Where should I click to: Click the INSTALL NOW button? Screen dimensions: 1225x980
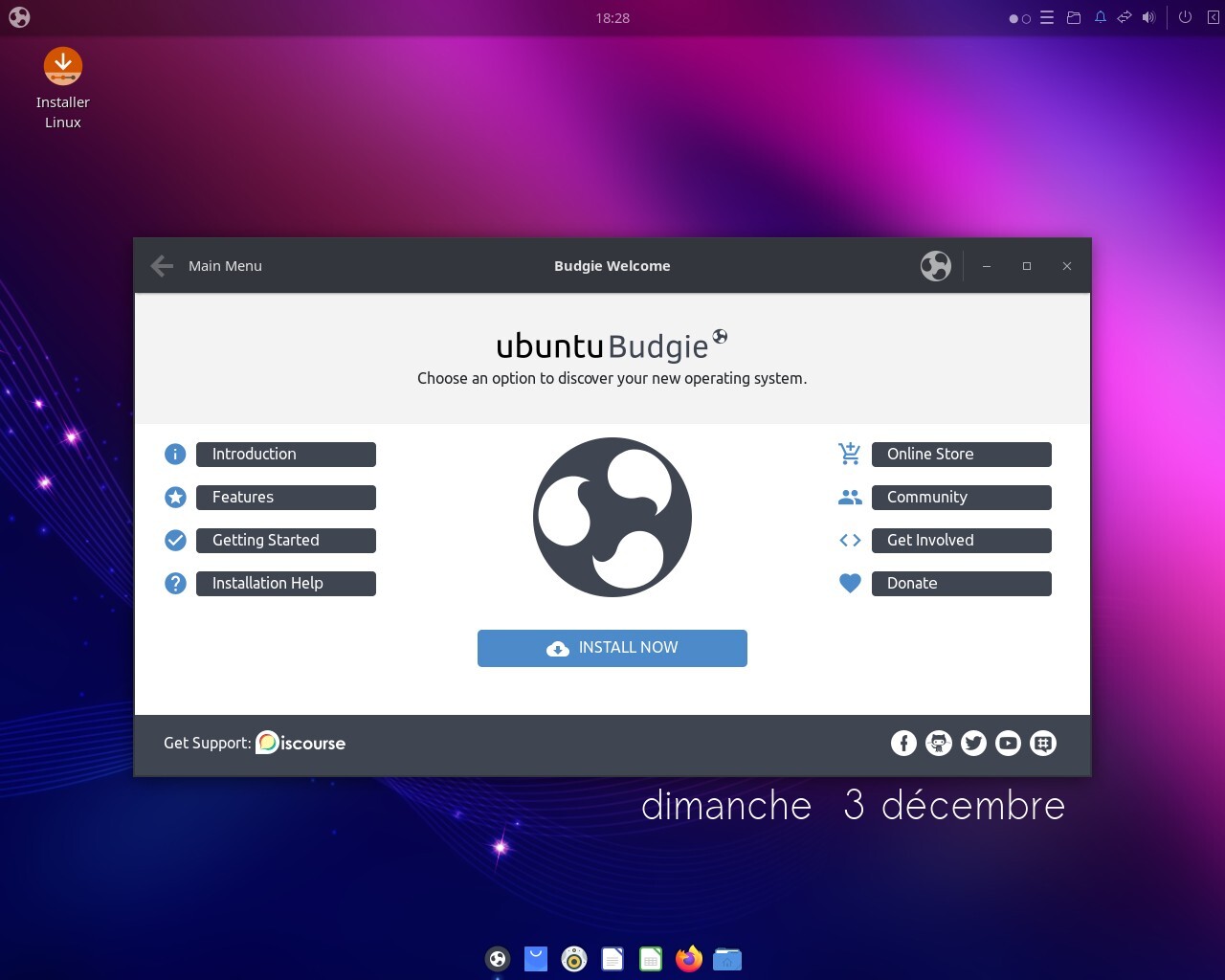[x=612, y=648]
